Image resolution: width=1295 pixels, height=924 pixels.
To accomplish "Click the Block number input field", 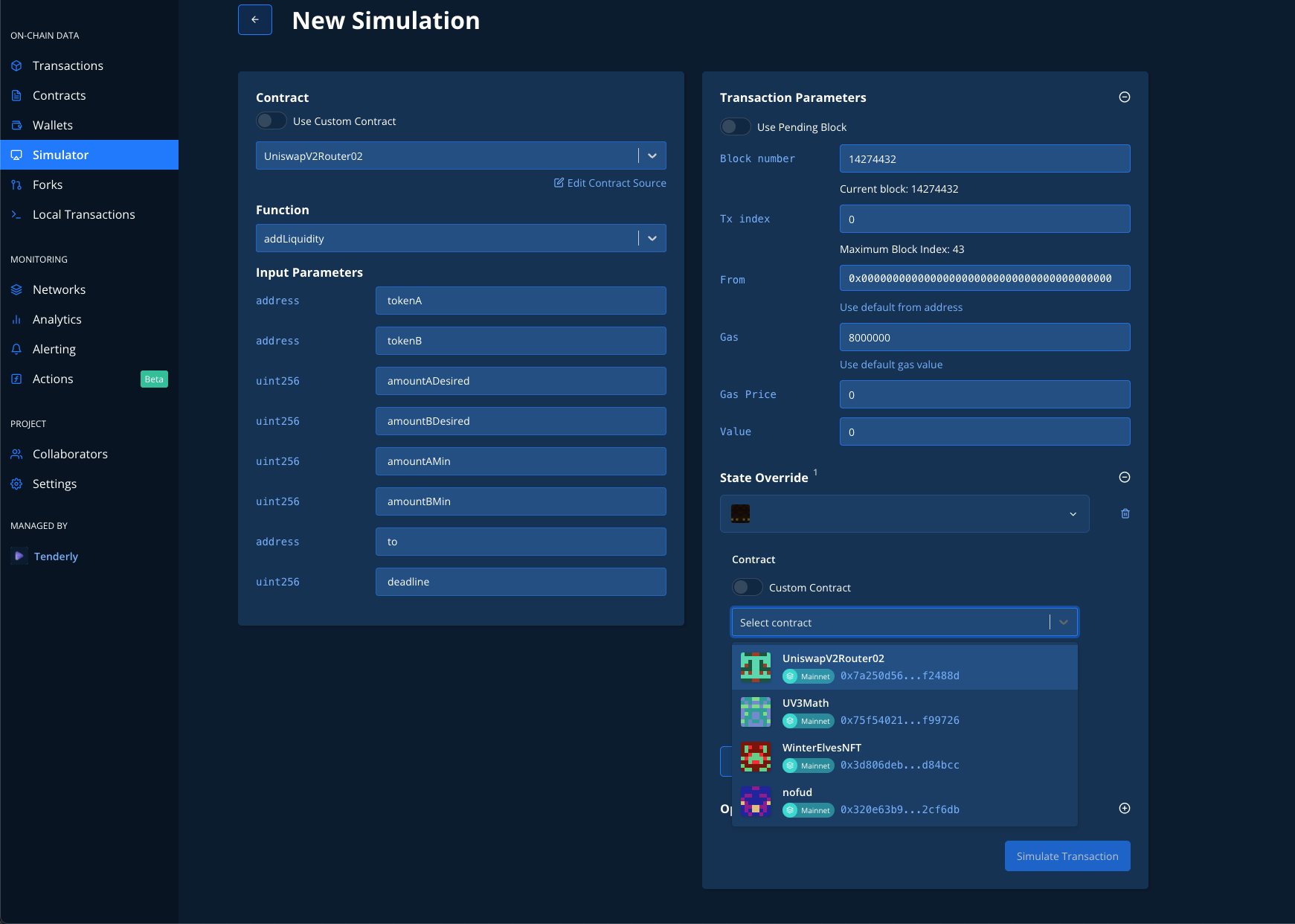I will (985, 158).
